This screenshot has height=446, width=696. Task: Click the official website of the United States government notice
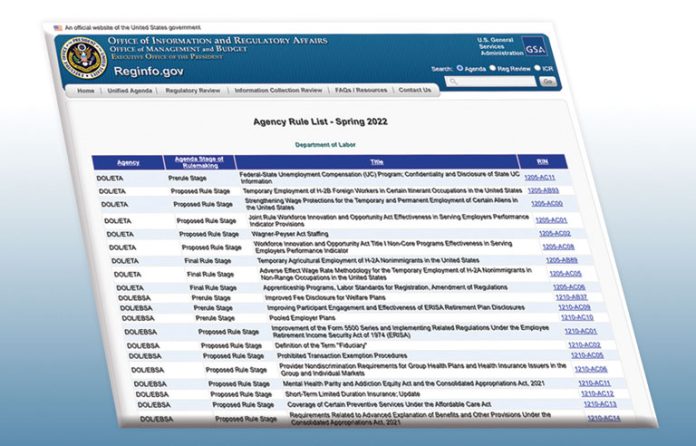pos(132,28)
